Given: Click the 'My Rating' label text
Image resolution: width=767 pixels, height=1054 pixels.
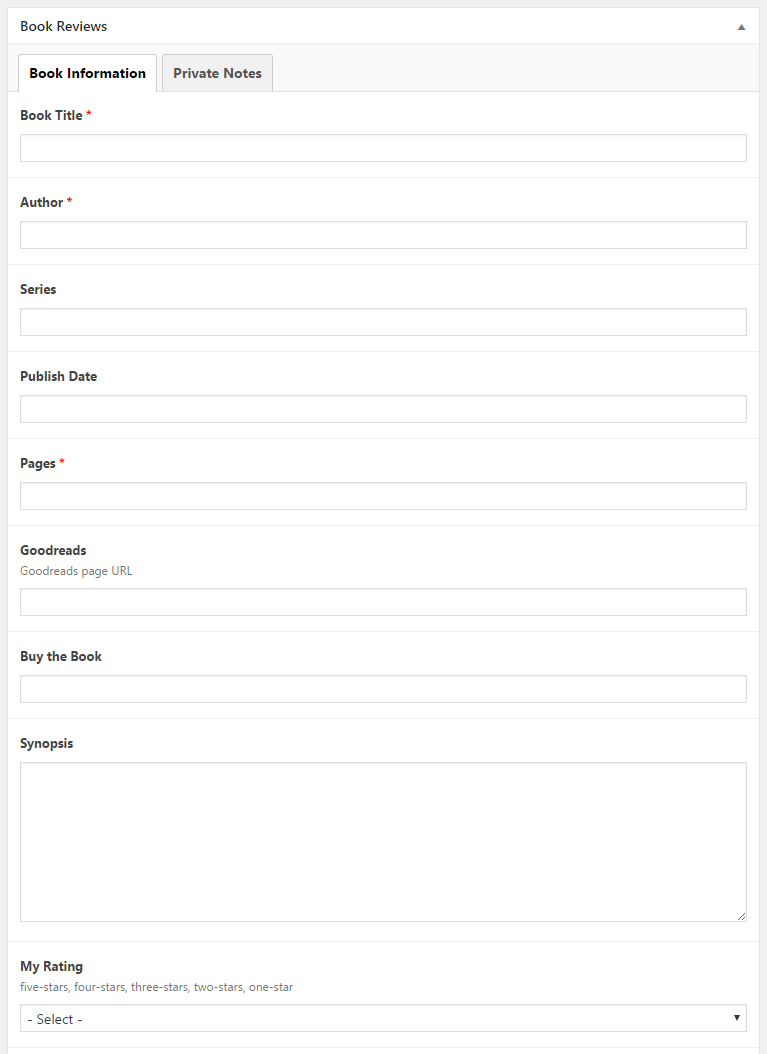Looking at the screenshot, I should (x=51, y=966).
